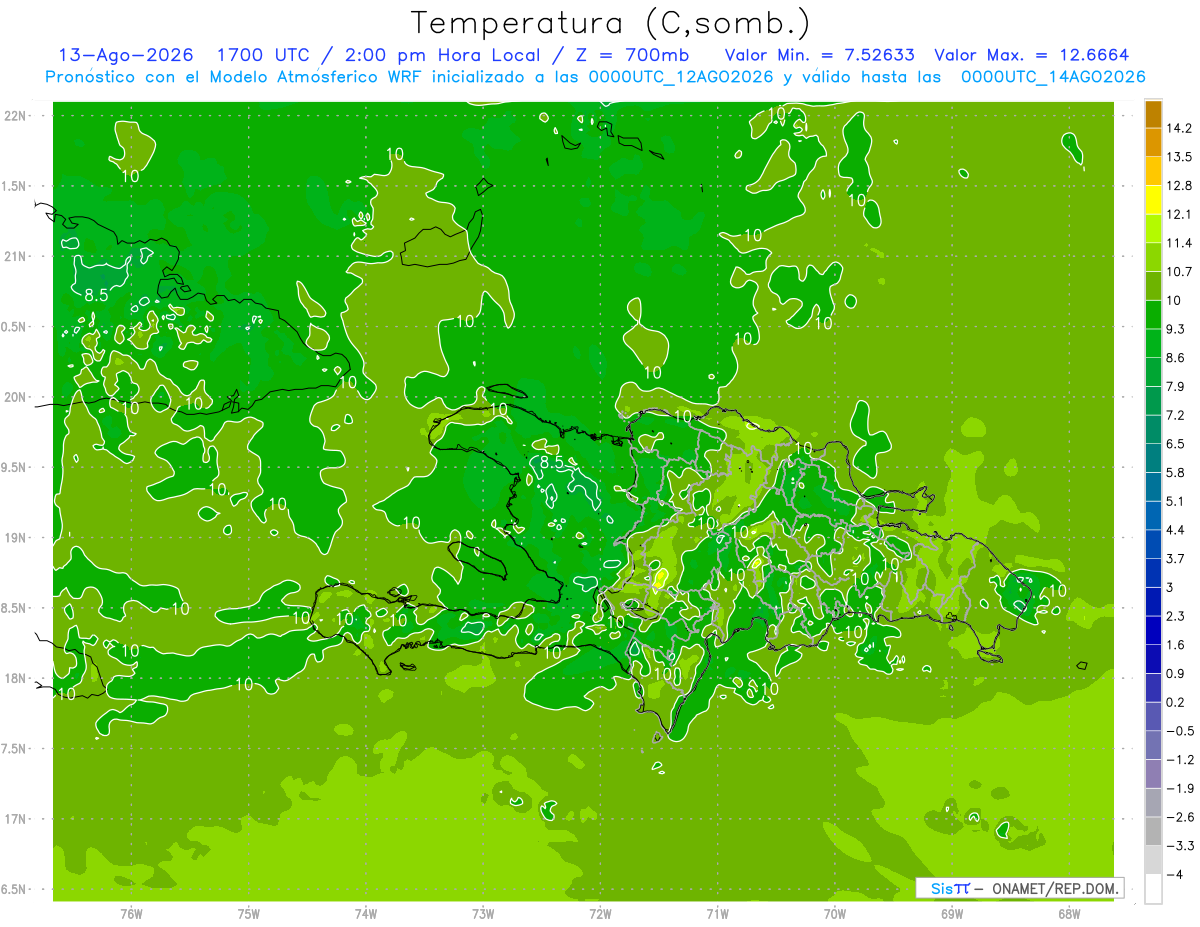1200x927 pixels.
Task: Click the '74W' longitude axis label
Action: coord(366,913)
